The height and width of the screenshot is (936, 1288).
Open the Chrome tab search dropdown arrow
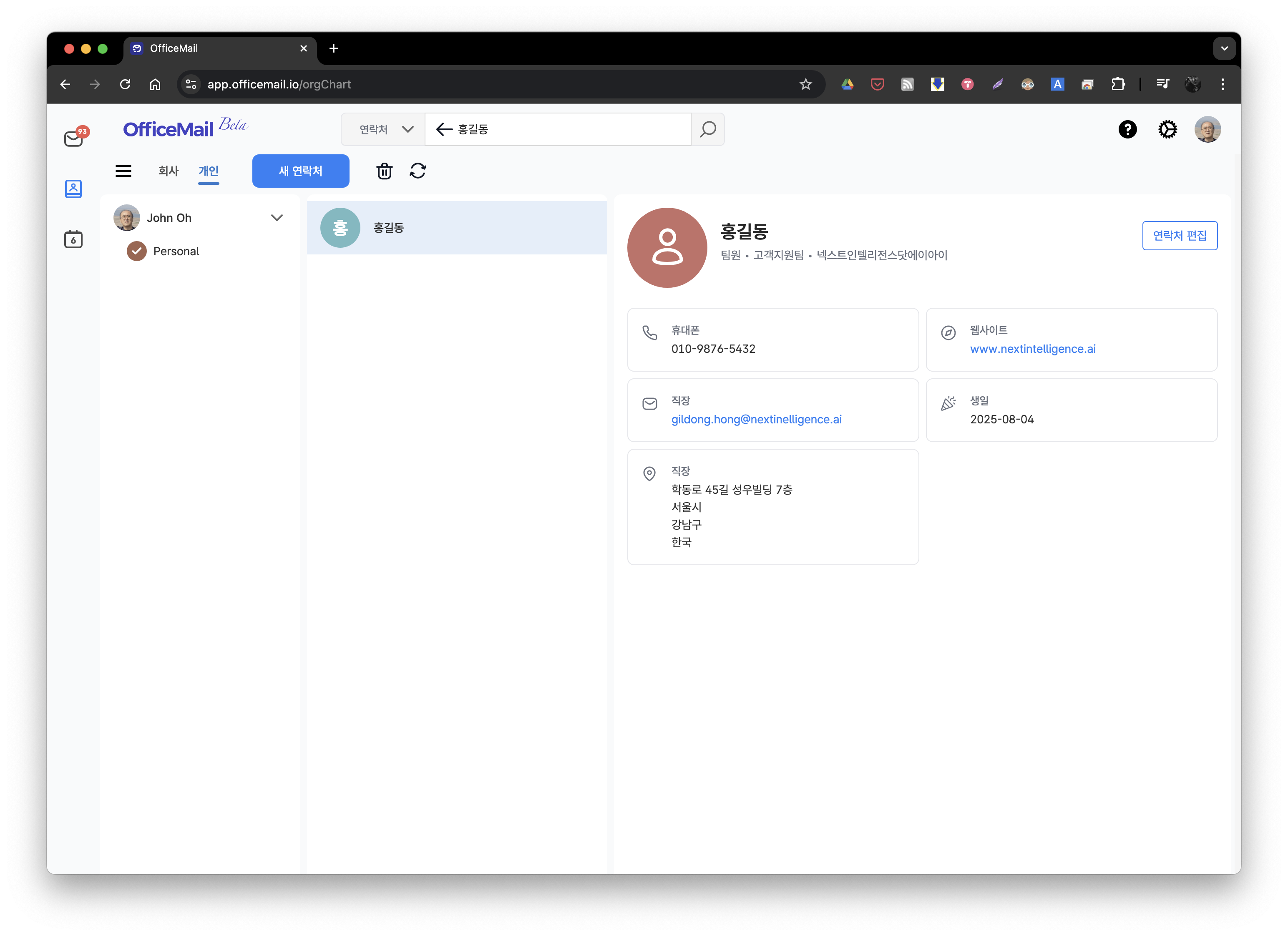[1224, 48]
